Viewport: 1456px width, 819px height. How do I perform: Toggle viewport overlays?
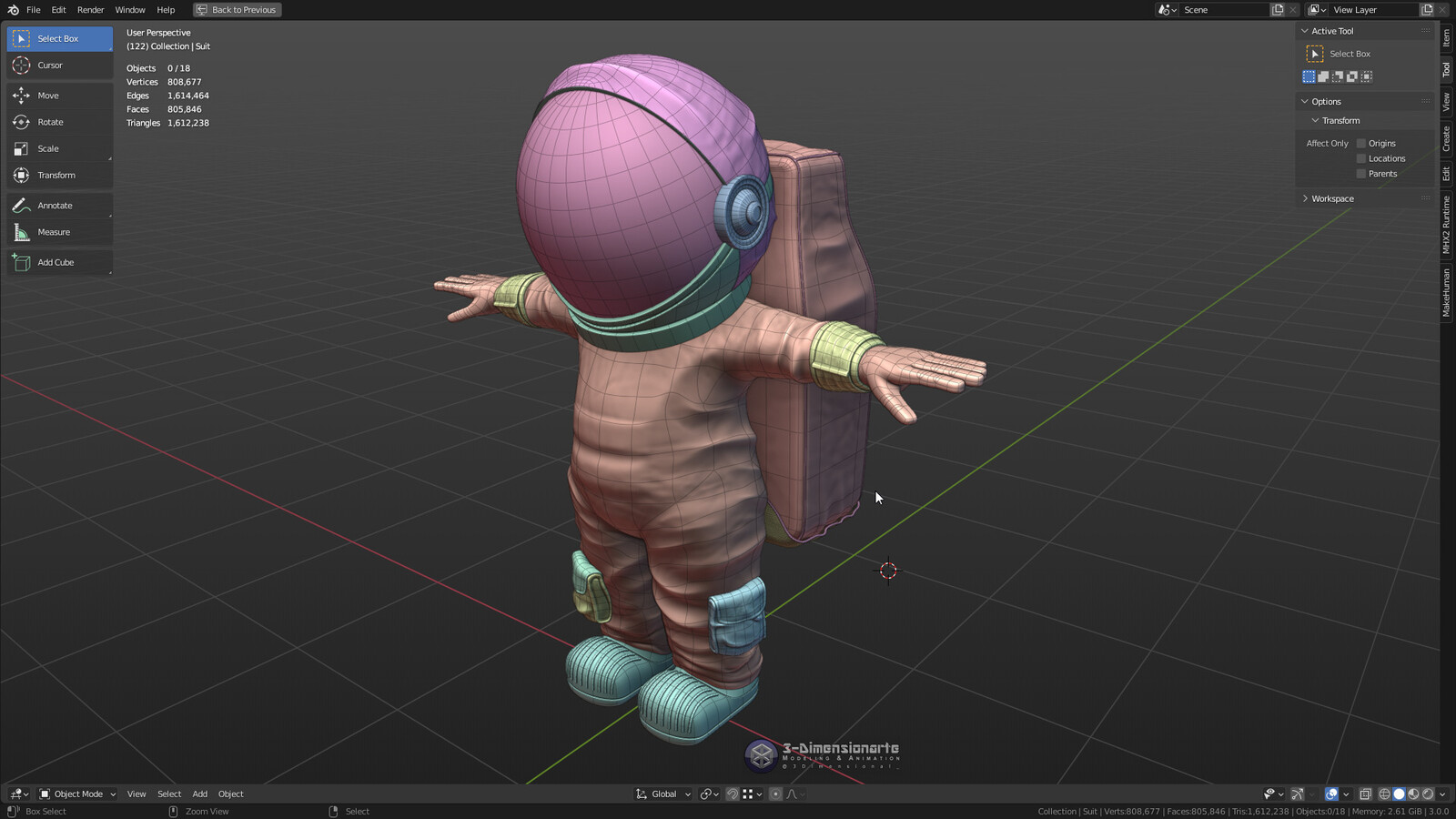pyautogui.click(x=1331, y=794)
